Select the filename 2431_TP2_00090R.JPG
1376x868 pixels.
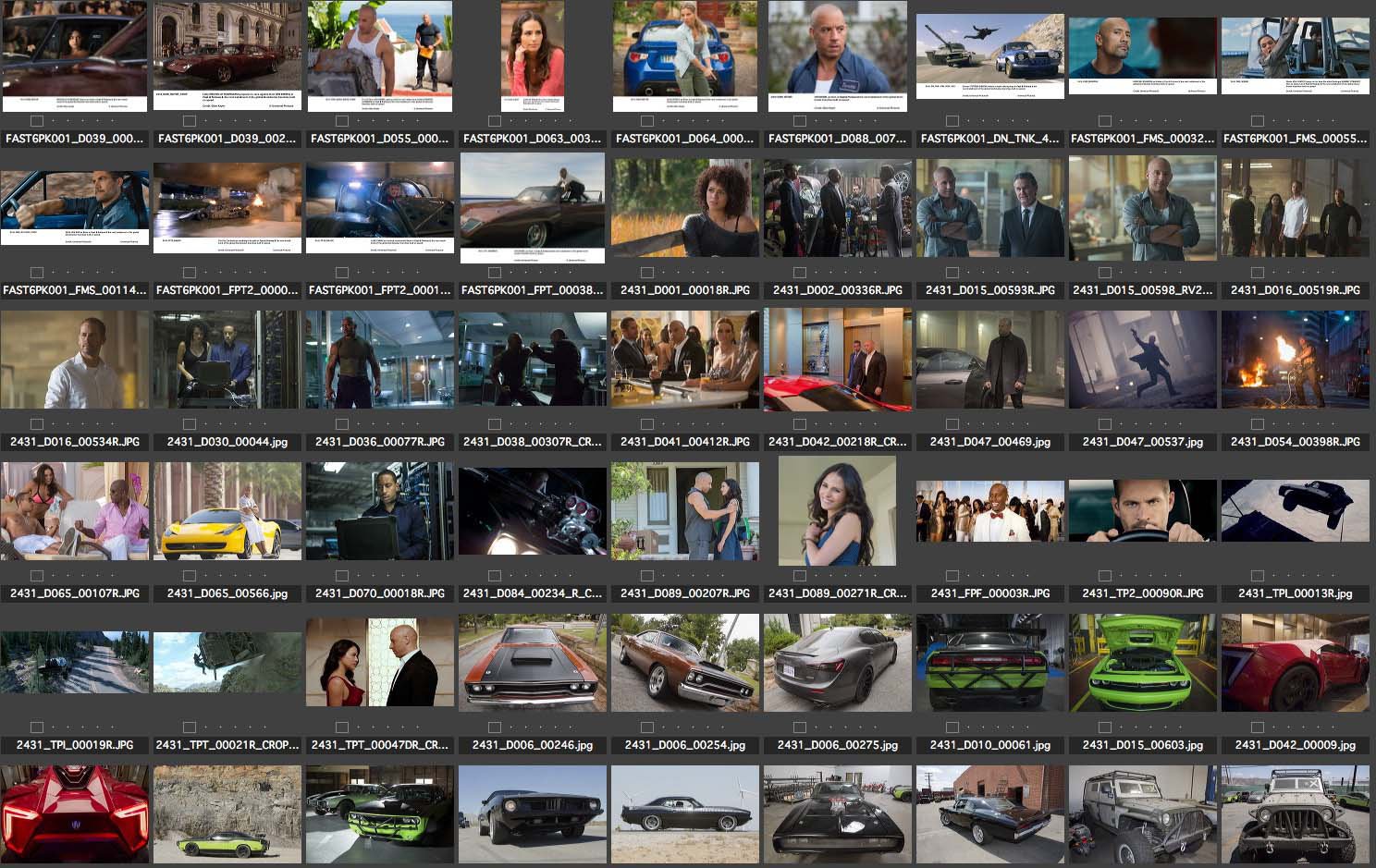(x=1143, y=593)
